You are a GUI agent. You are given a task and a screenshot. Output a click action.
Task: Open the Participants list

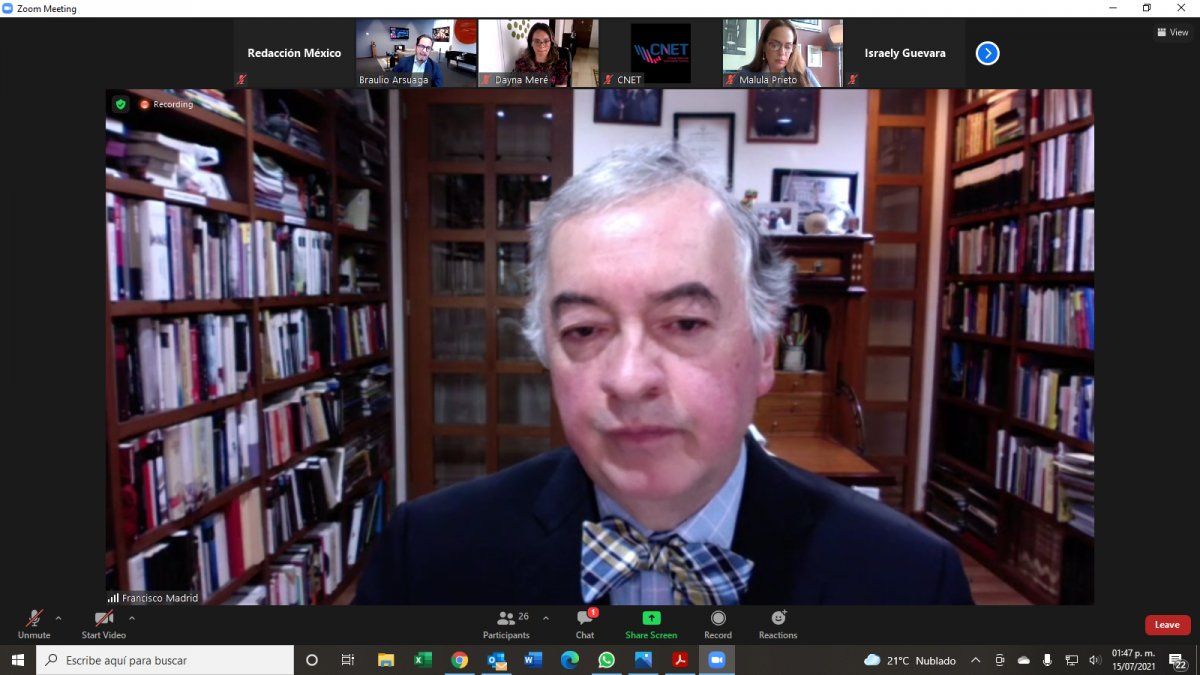click(507, 623)
